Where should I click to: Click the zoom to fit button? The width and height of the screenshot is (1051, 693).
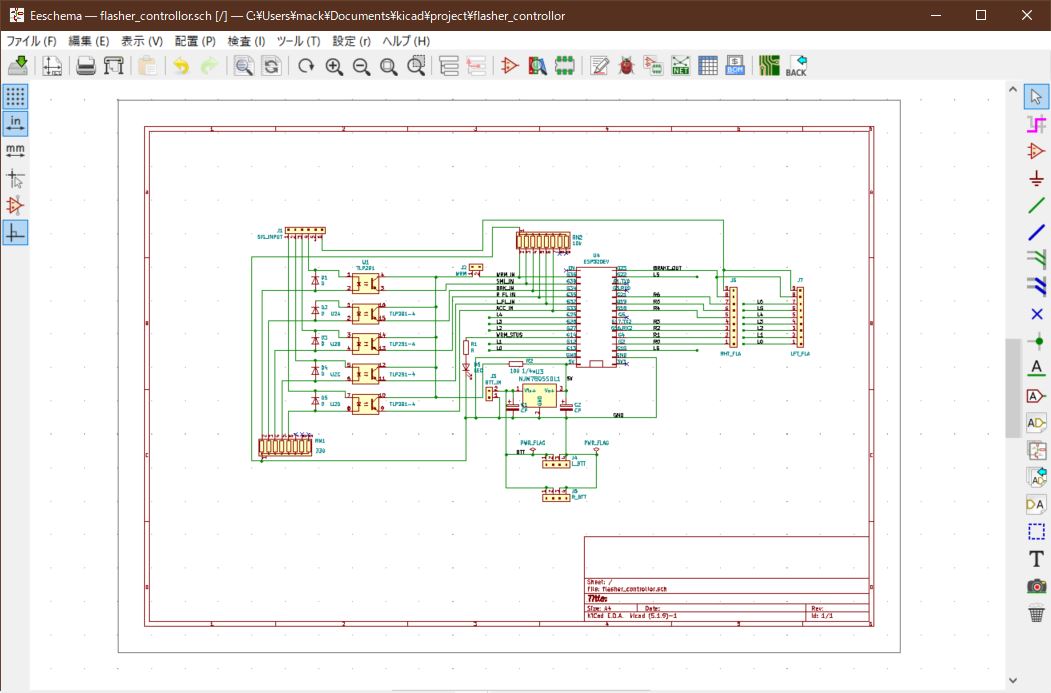(389, 65)
